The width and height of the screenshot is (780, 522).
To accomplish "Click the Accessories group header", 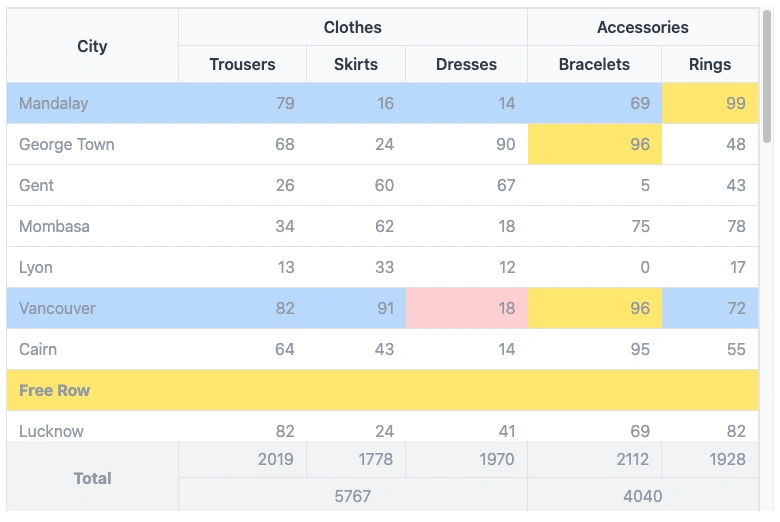I will (x=642, y=27).
